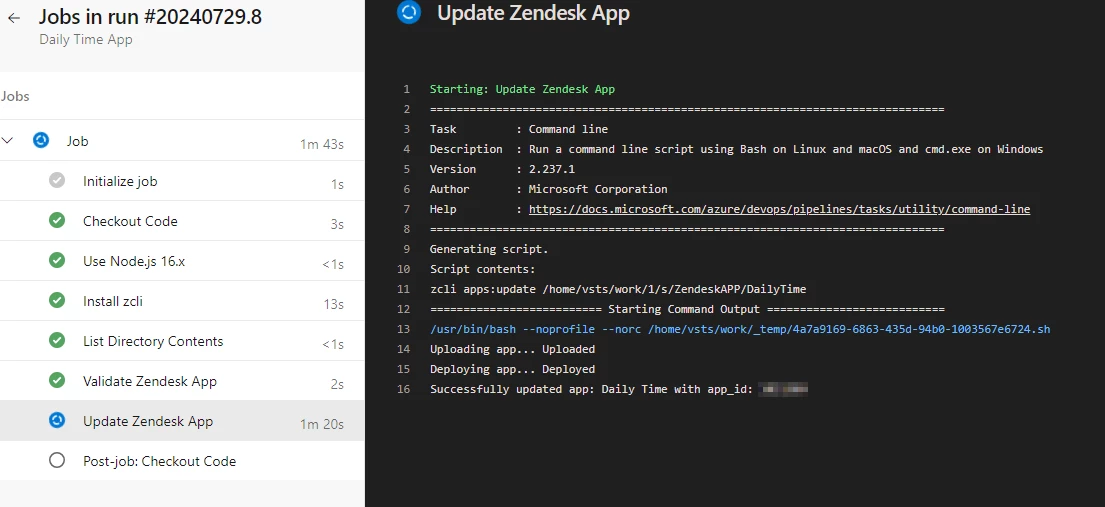This screenshot has width=1105, height=507.
Task: Click the 13s duration for Install zcli
Action: (x=332, y=305)
